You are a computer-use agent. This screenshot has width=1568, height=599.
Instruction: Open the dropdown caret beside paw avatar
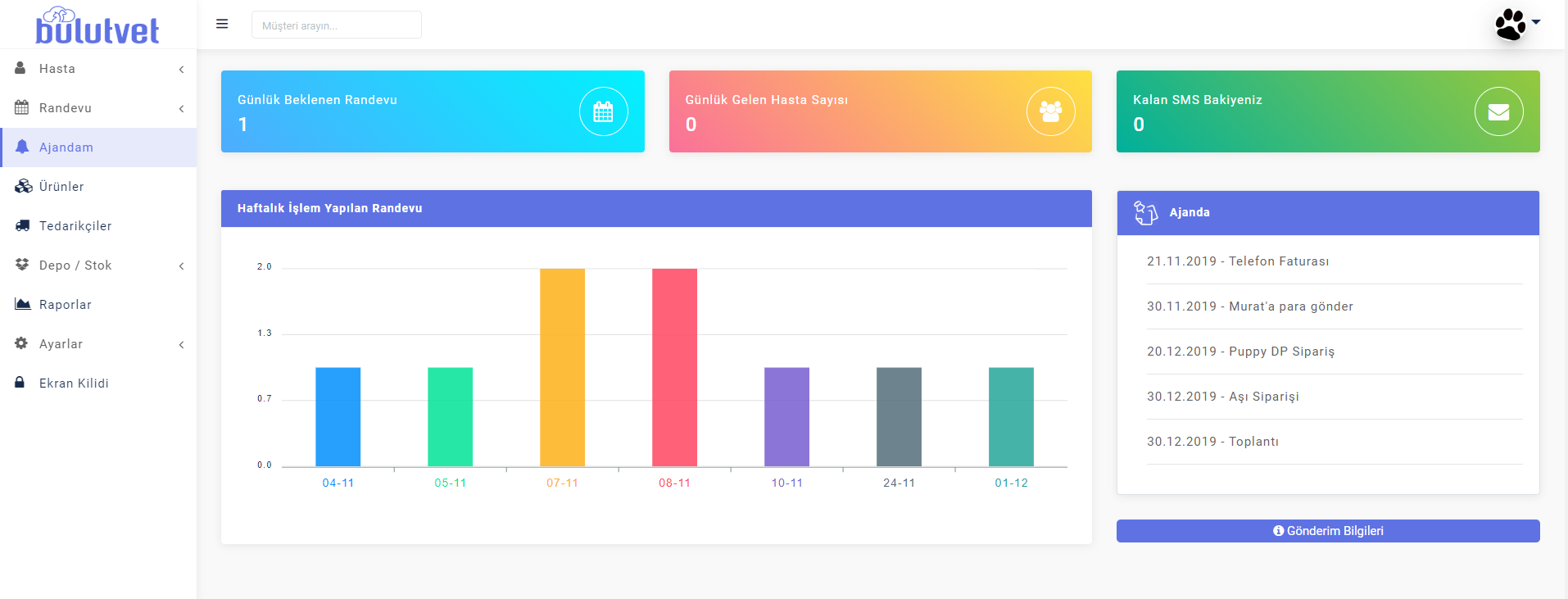coord(1536,22)
